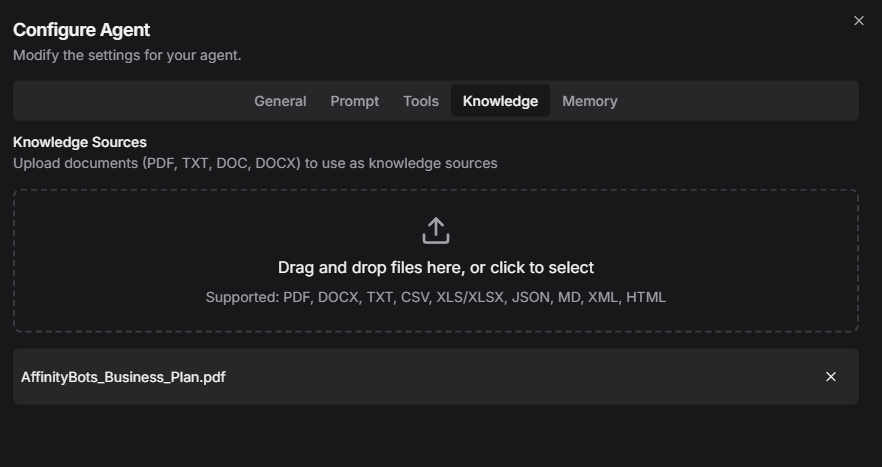Click 'Modify the settings for your agent' subtitle
This screenshot has width=882, height=467.
coord(127,55)
